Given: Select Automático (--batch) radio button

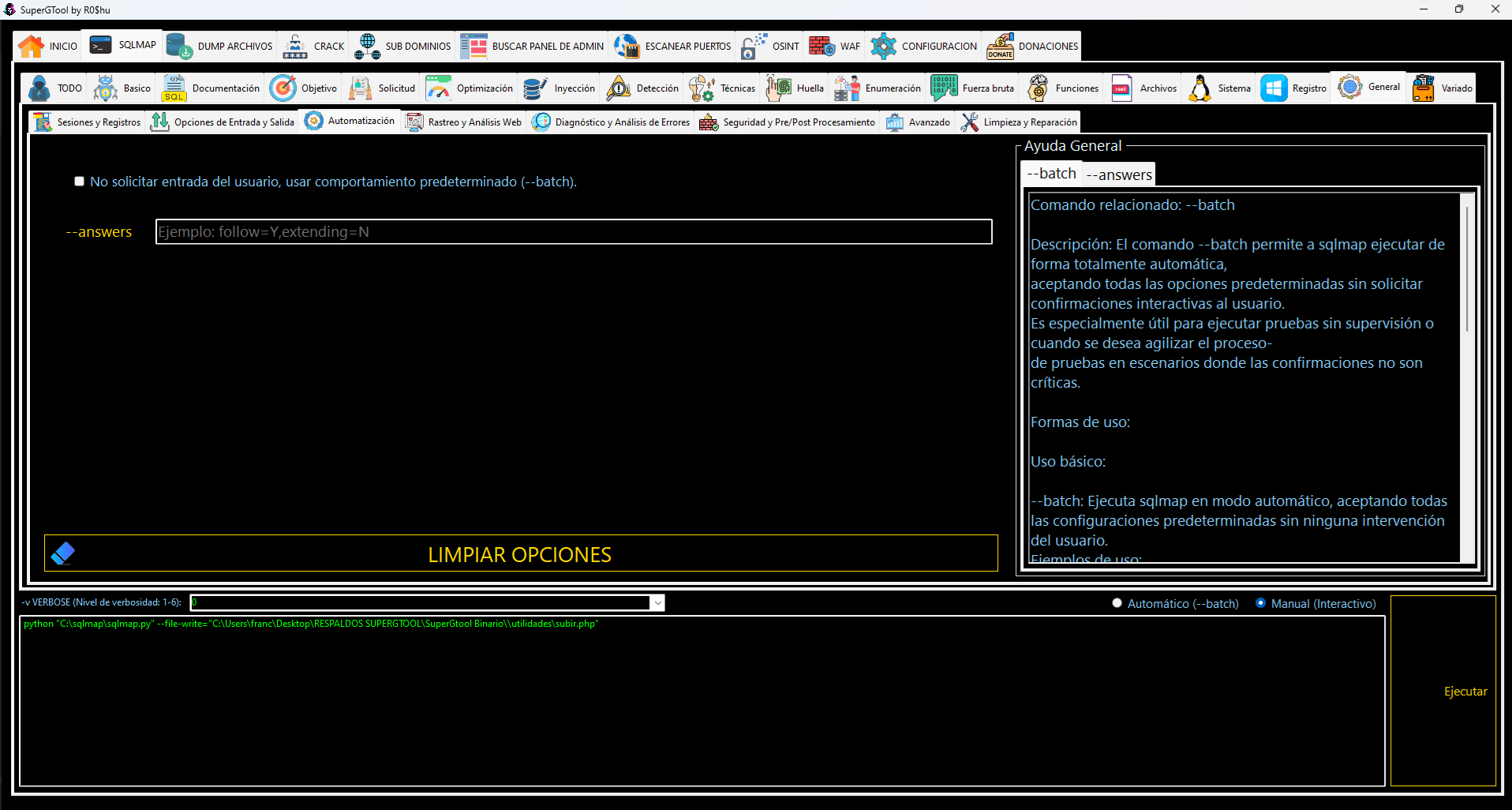Looking at the screenshot, I should pyautogui.click(x=1117, y=603).
